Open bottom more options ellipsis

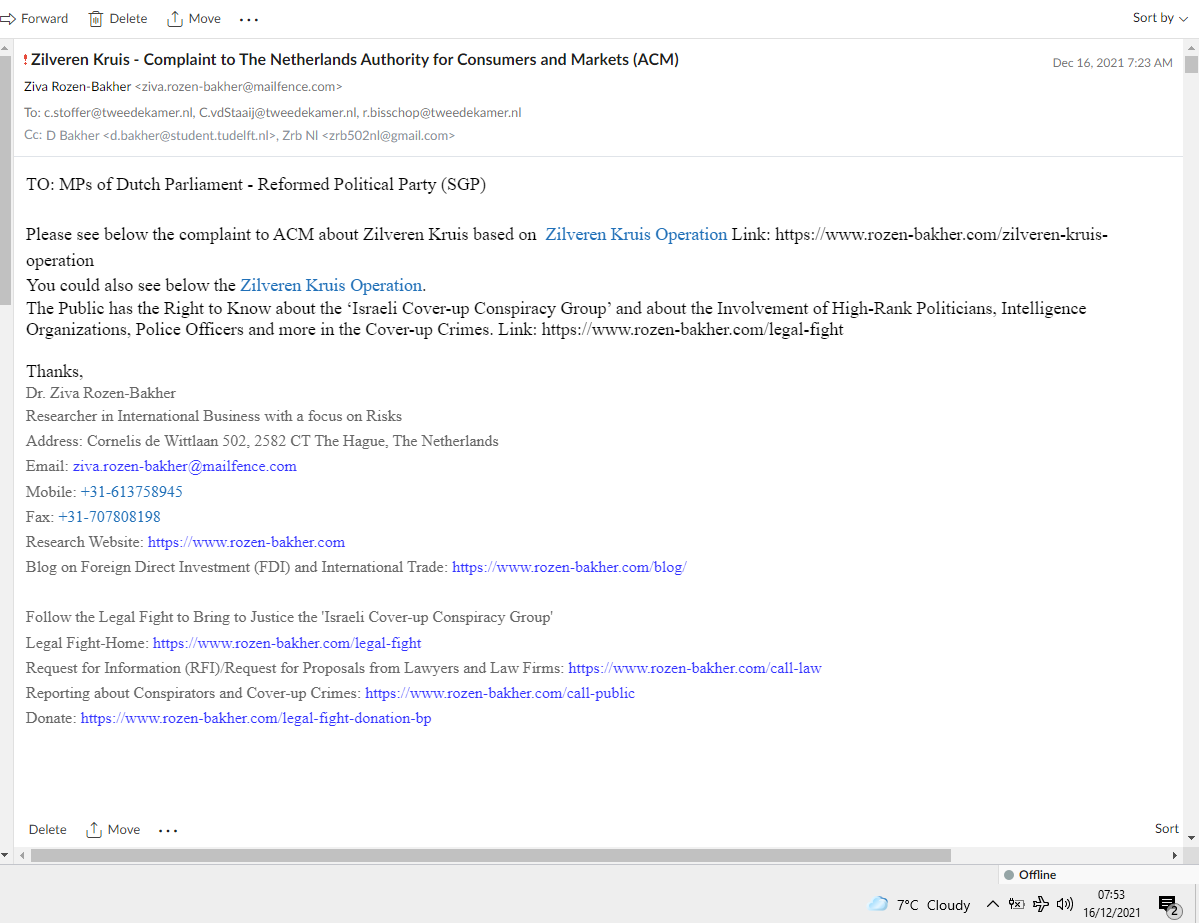point(167,830)
